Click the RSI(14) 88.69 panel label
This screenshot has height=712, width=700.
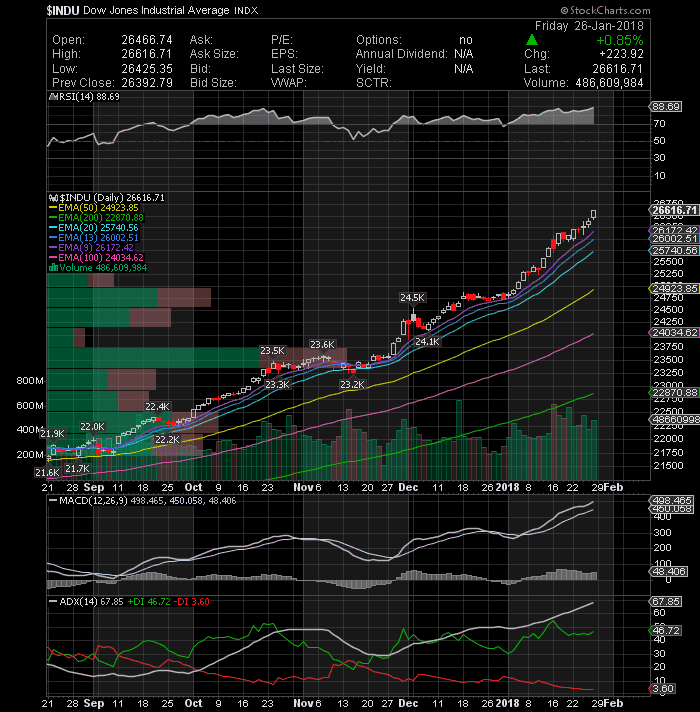pyautogui.click(x=87, y=97)
